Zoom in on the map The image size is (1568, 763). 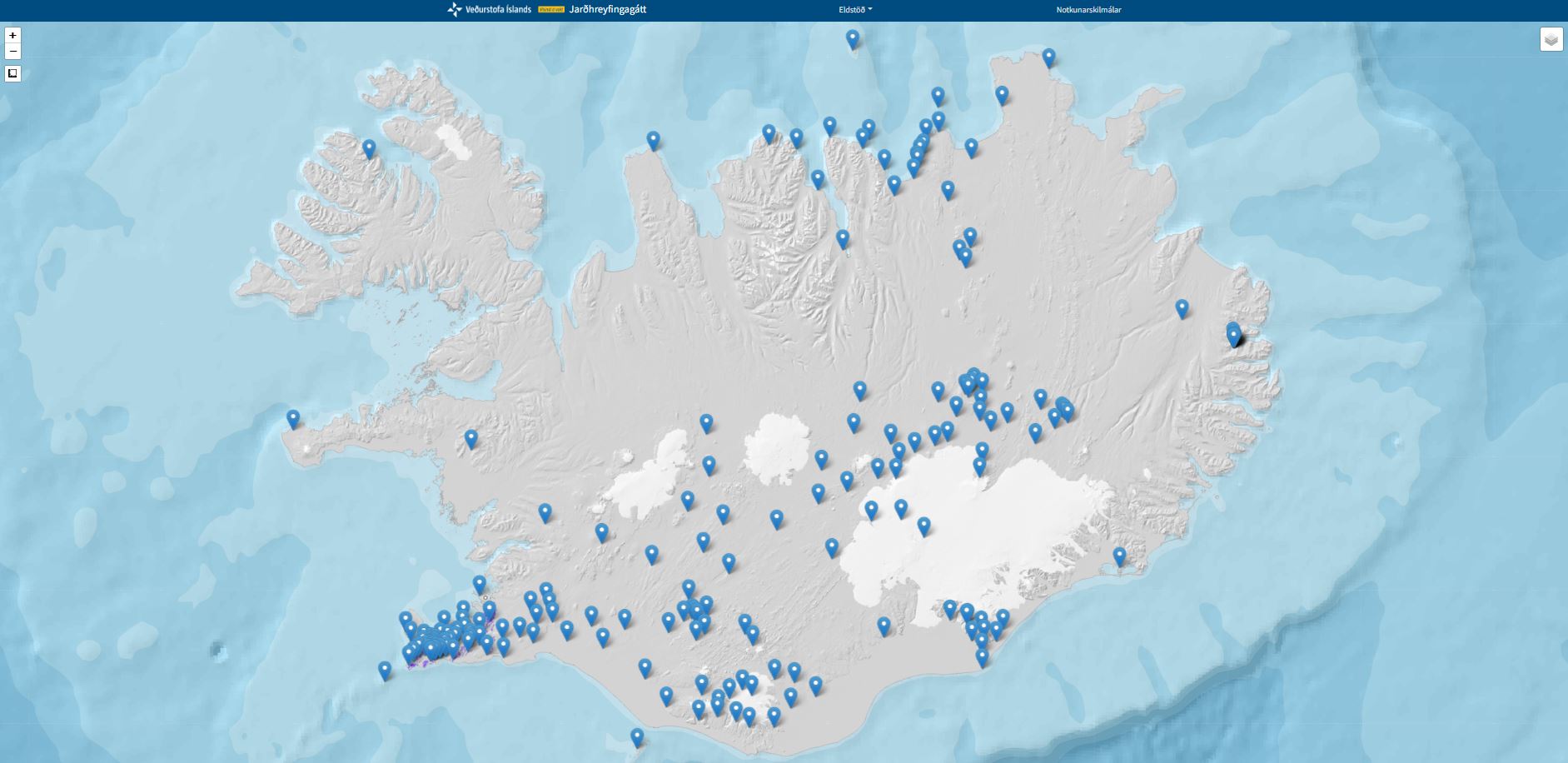(x=12, y=36)
